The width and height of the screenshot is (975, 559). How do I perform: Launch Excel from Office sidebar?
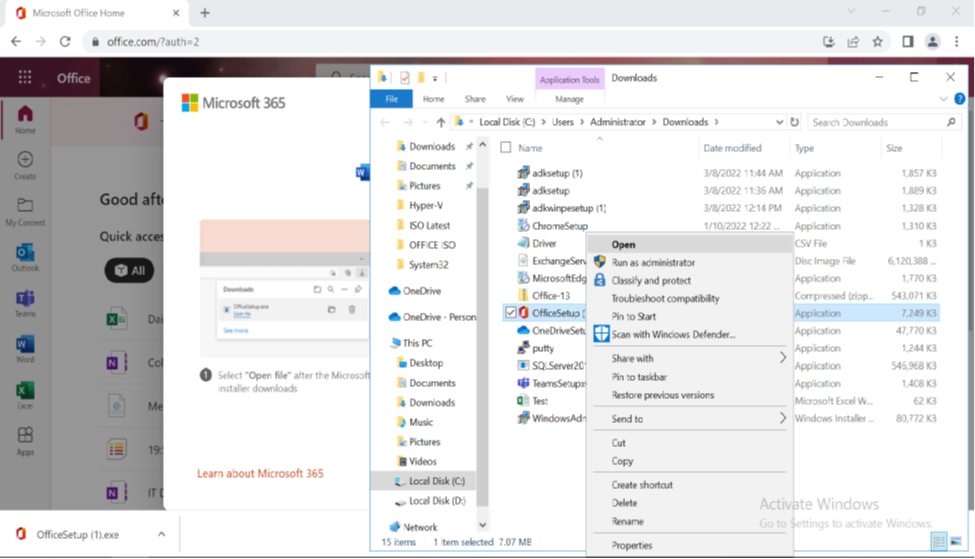[x=25, y=395]
